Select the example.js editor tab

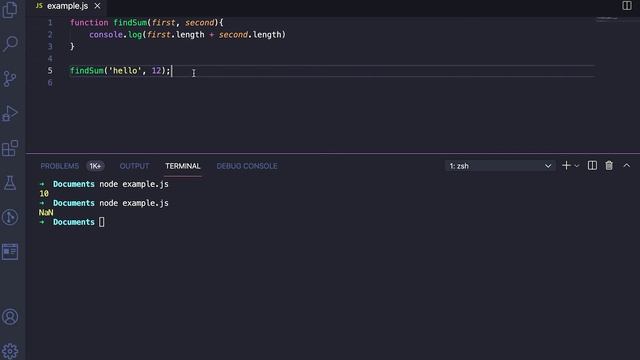pyautogui.click(x=67, y=6)
